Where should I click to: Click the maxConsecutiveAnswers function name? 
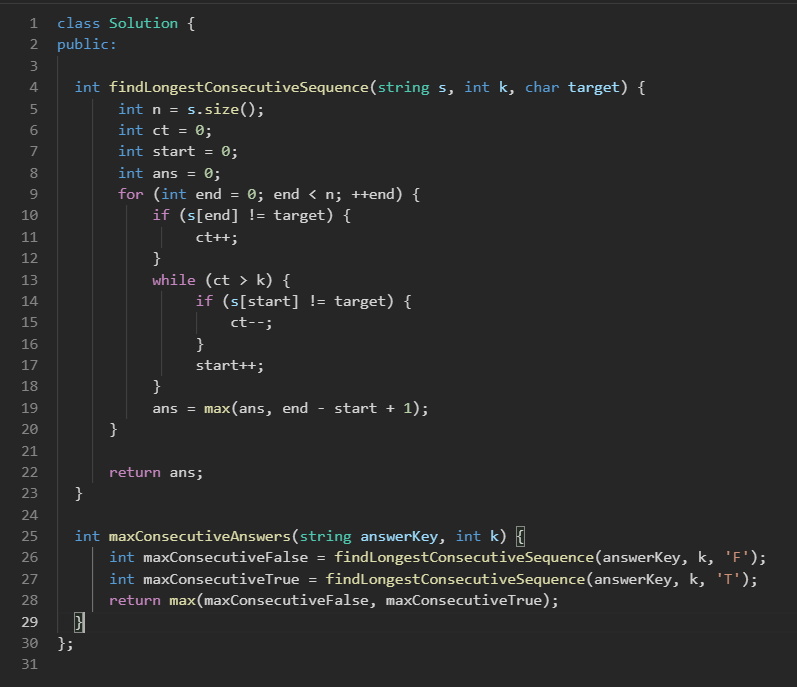[200, 537]
